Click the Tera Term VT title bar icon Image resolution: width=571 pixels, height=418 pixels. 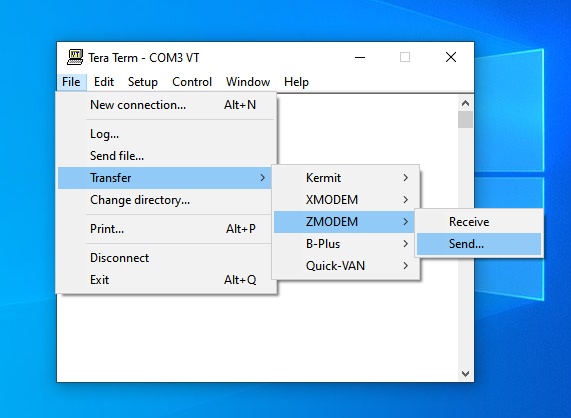click(75, 57)
